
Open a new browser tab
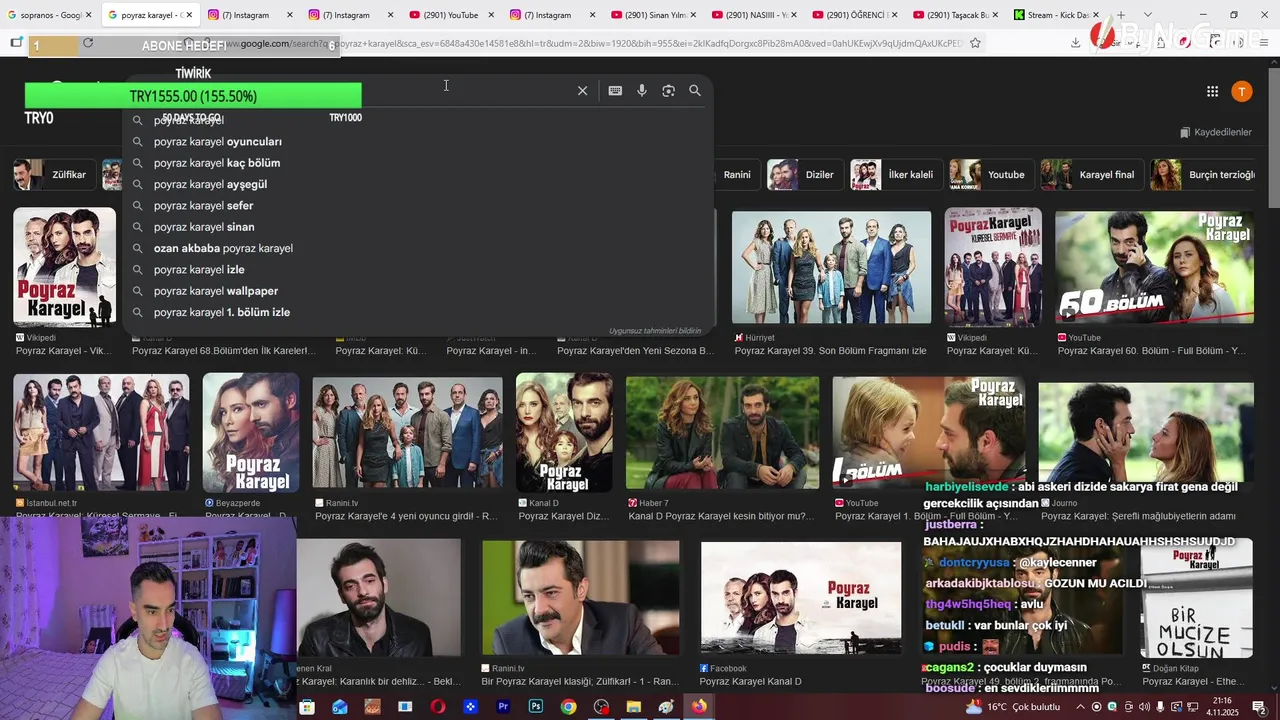click(x=1120, y=15)
